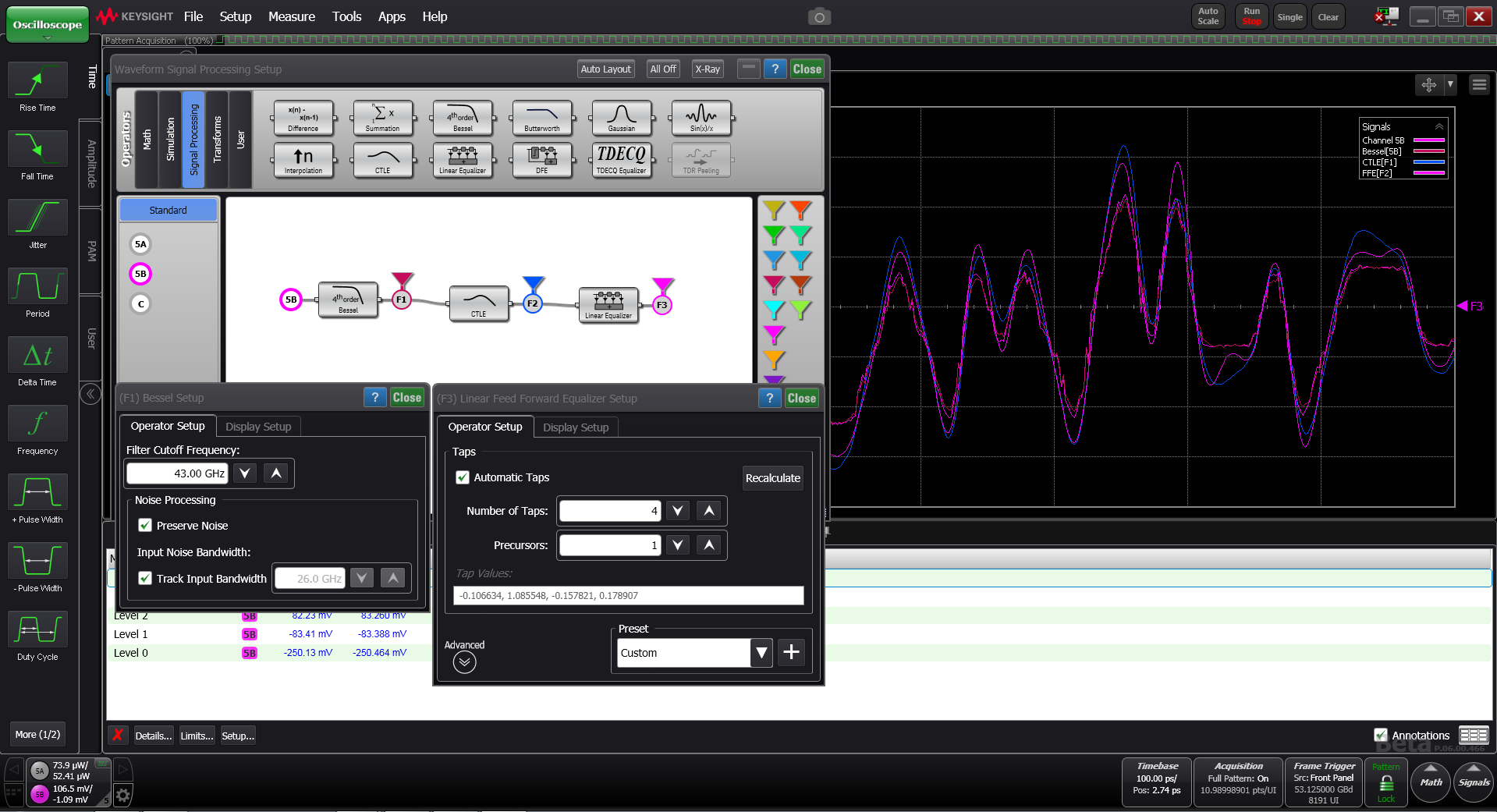Collapse the Signals panel
This screenshot has width=1497, height=812.
click(x=1439, y=126)
